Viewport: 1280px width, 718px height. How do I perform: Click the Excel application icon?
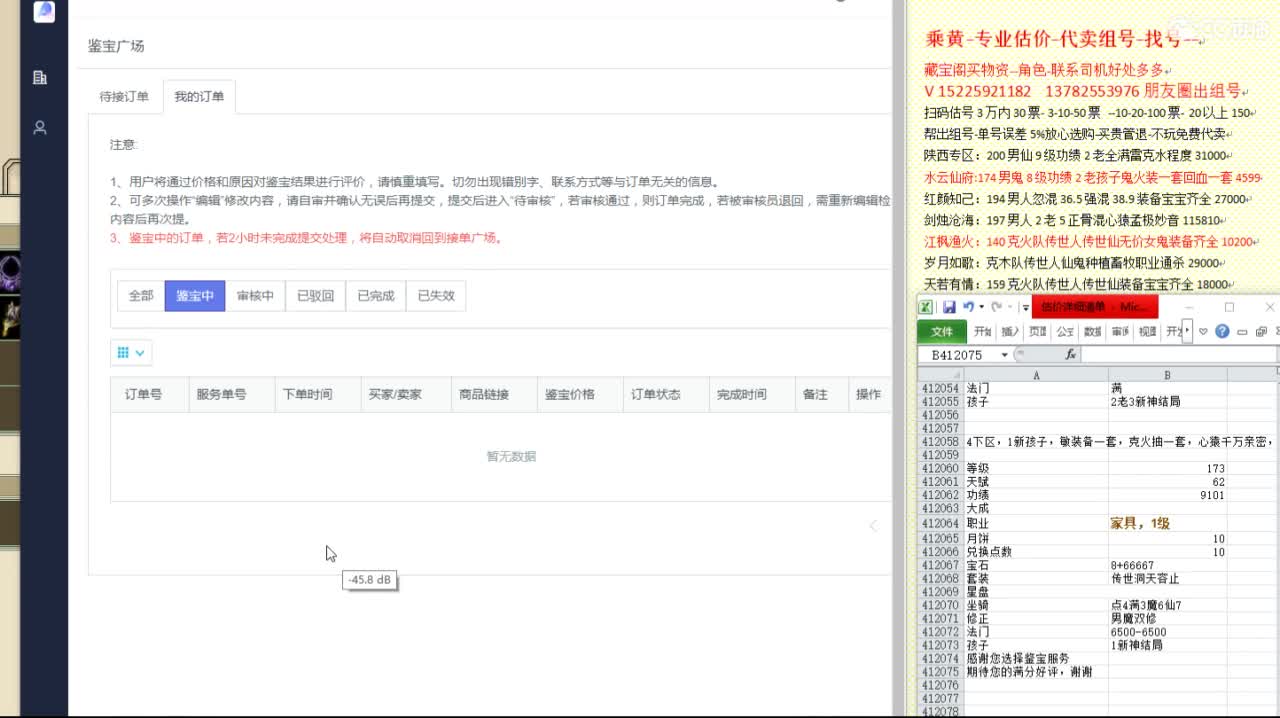point(926,307)
